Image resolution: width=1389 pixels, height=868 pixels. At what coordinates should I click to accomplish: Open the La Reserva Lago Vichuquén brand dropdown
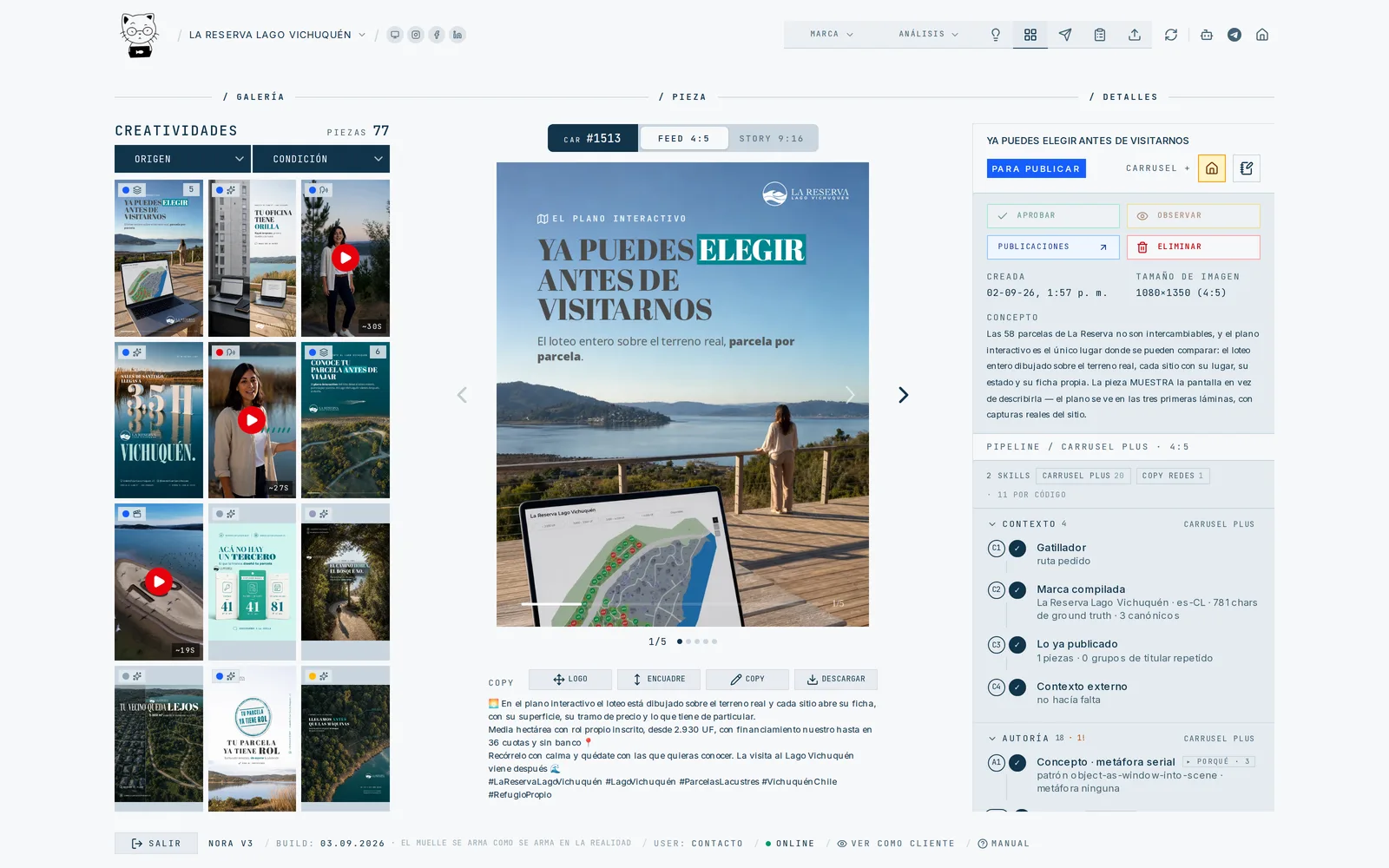tap(277, 35)
